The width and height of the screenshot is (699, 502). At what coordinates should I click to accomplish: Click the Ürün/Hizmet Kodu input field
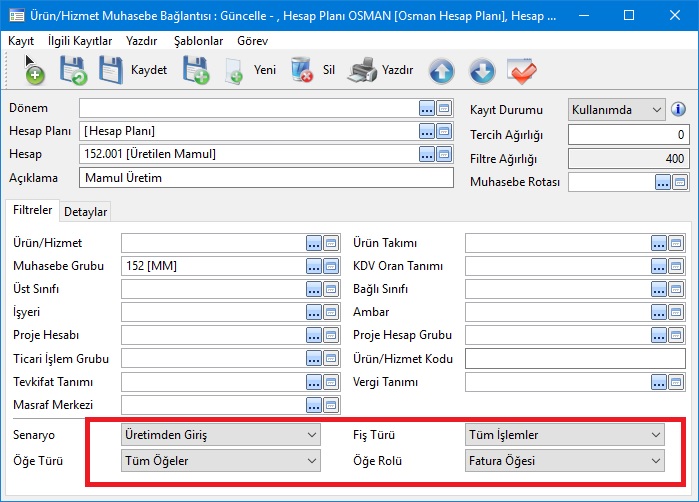point(575,359)
